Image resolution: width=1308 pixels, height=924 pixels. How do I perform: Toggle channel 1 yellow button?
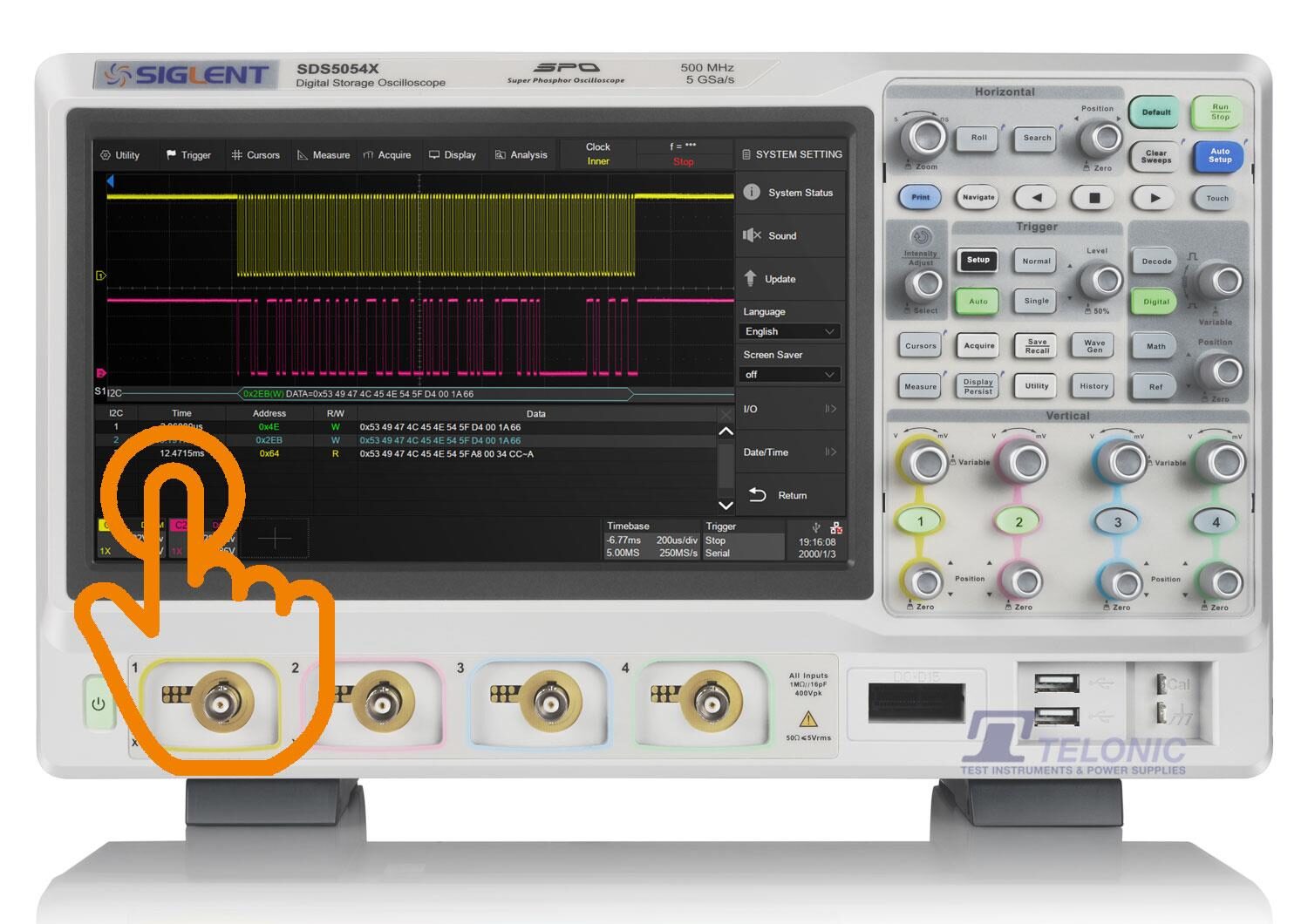coord(921,521)
